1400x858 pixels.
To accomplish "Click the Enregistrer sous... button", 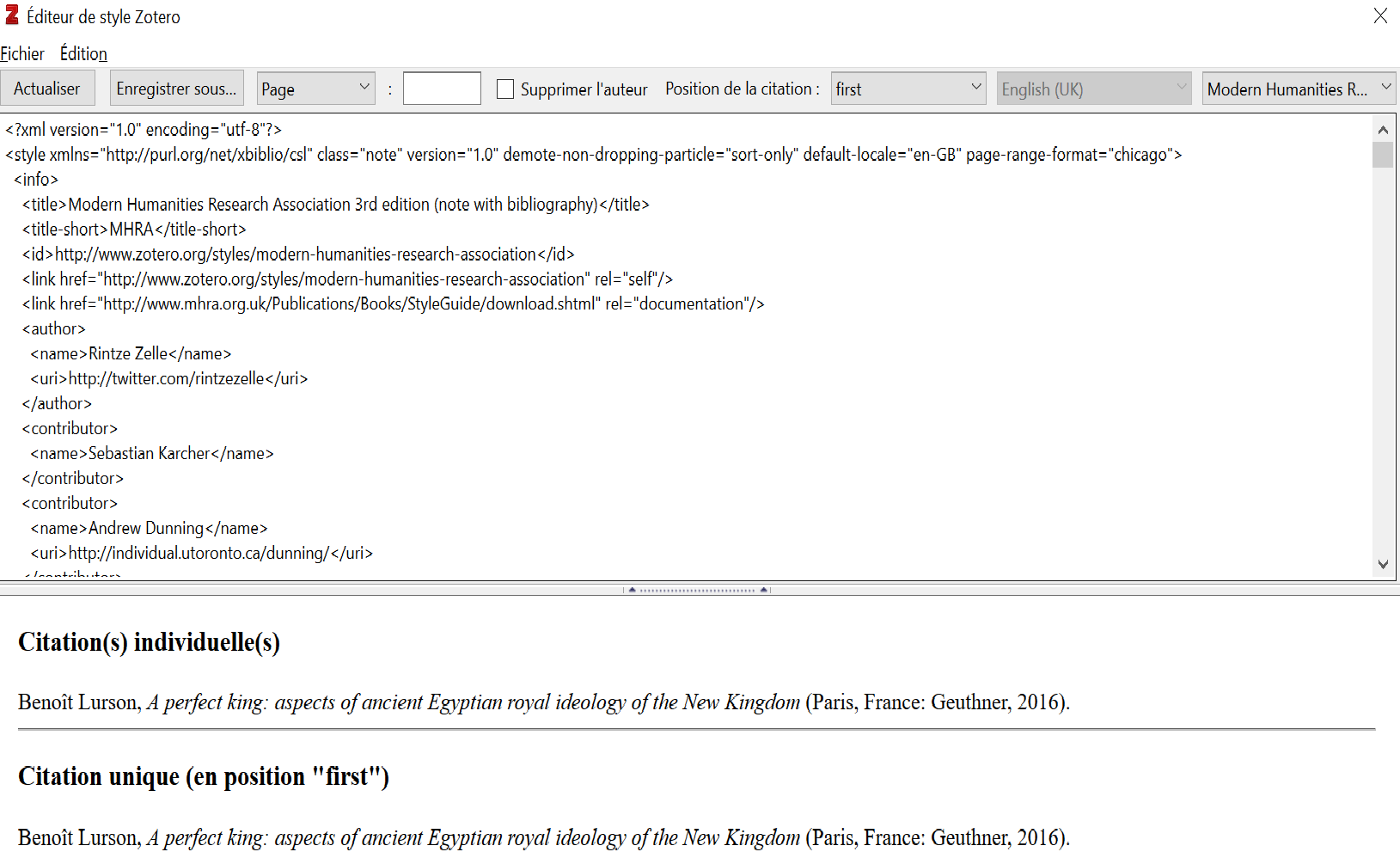I will pyautogui.click(x=177, y=89).
